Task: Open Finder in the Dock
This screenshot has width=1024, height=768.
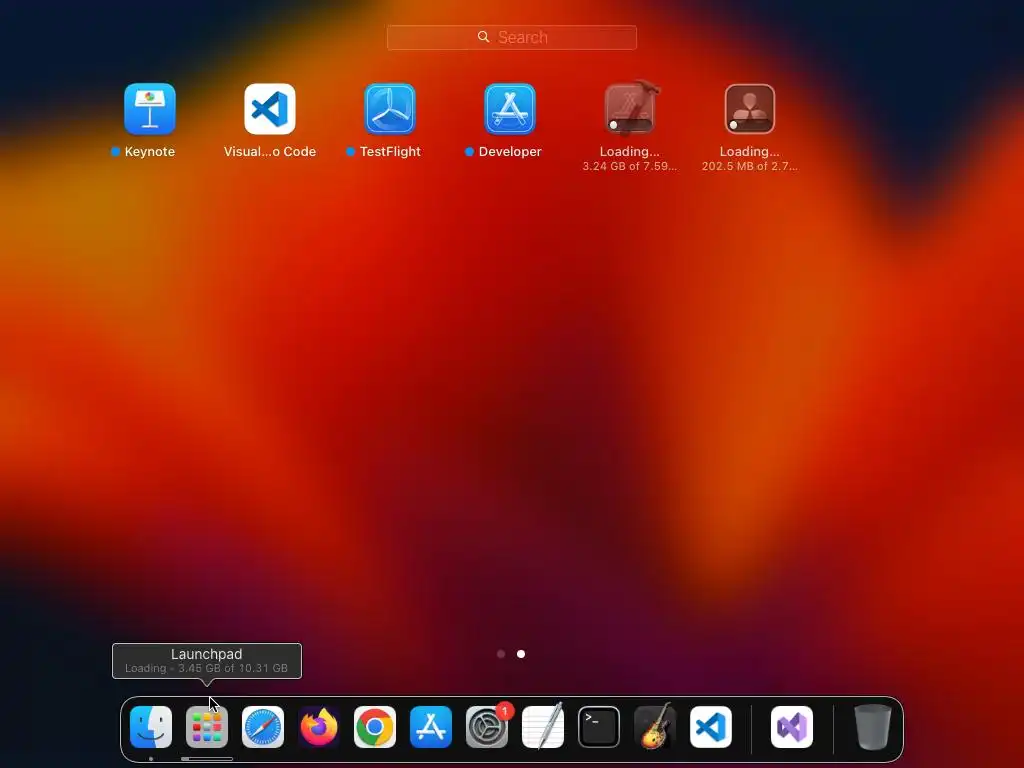Action: coord(151,727)
